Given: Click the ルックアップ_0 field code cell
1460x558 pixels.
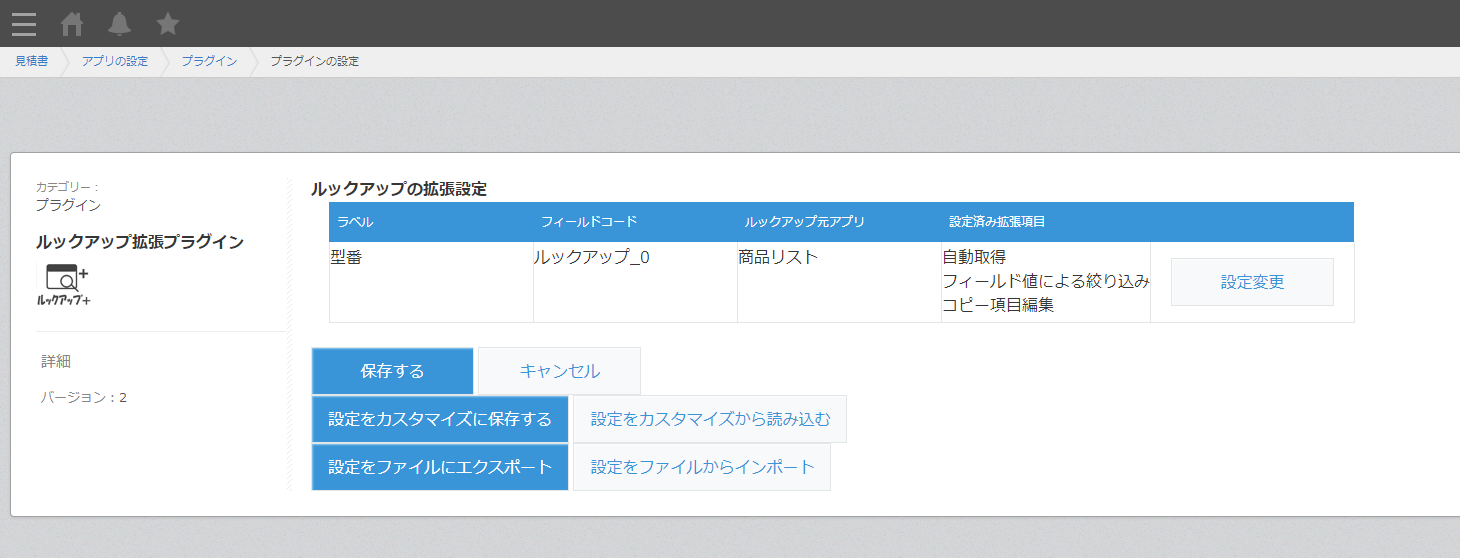Looking at the screenshot, I should (635, 282).
